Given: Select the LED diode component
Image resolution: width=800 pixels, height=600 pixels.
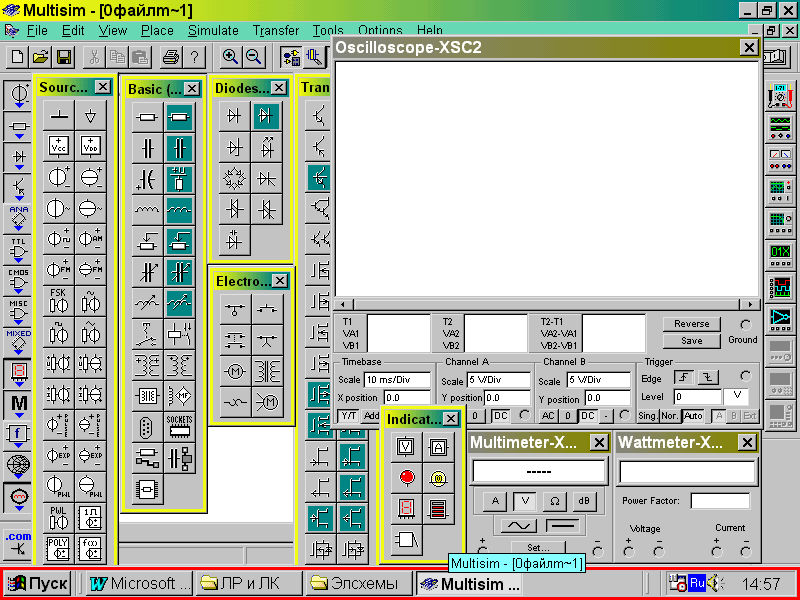Looking at the screenshot, I should point(266,147).
